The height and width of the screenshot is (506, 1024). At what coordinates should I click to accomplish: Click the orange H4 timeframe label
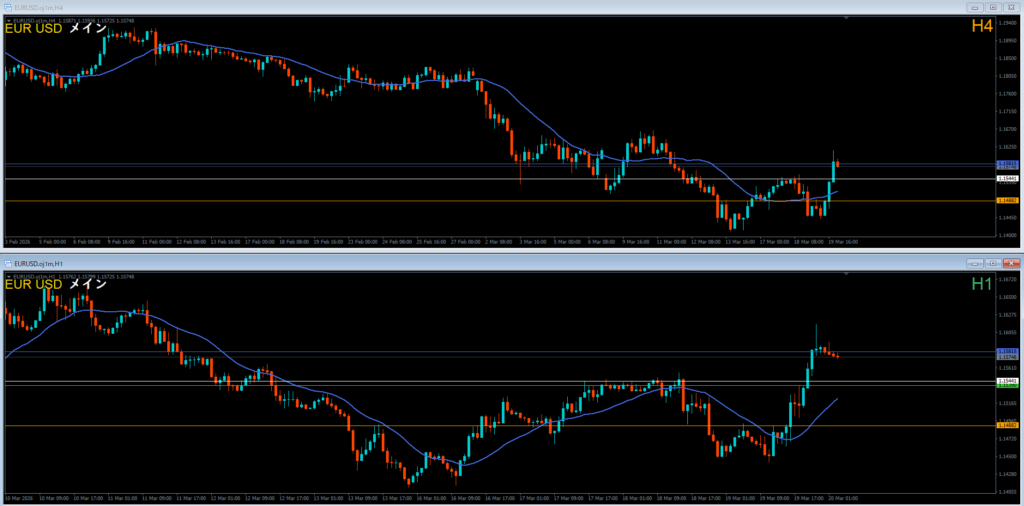pyautogui.click(x=981, y=27)
